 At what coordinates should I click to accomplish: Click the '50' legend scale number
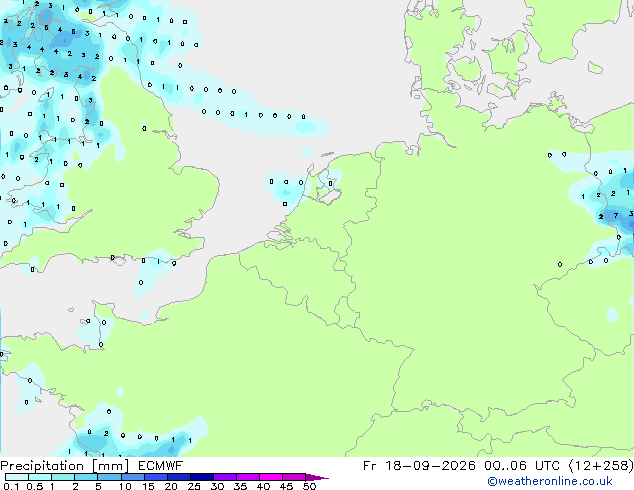pyautogui.click(x=309, y=486)
